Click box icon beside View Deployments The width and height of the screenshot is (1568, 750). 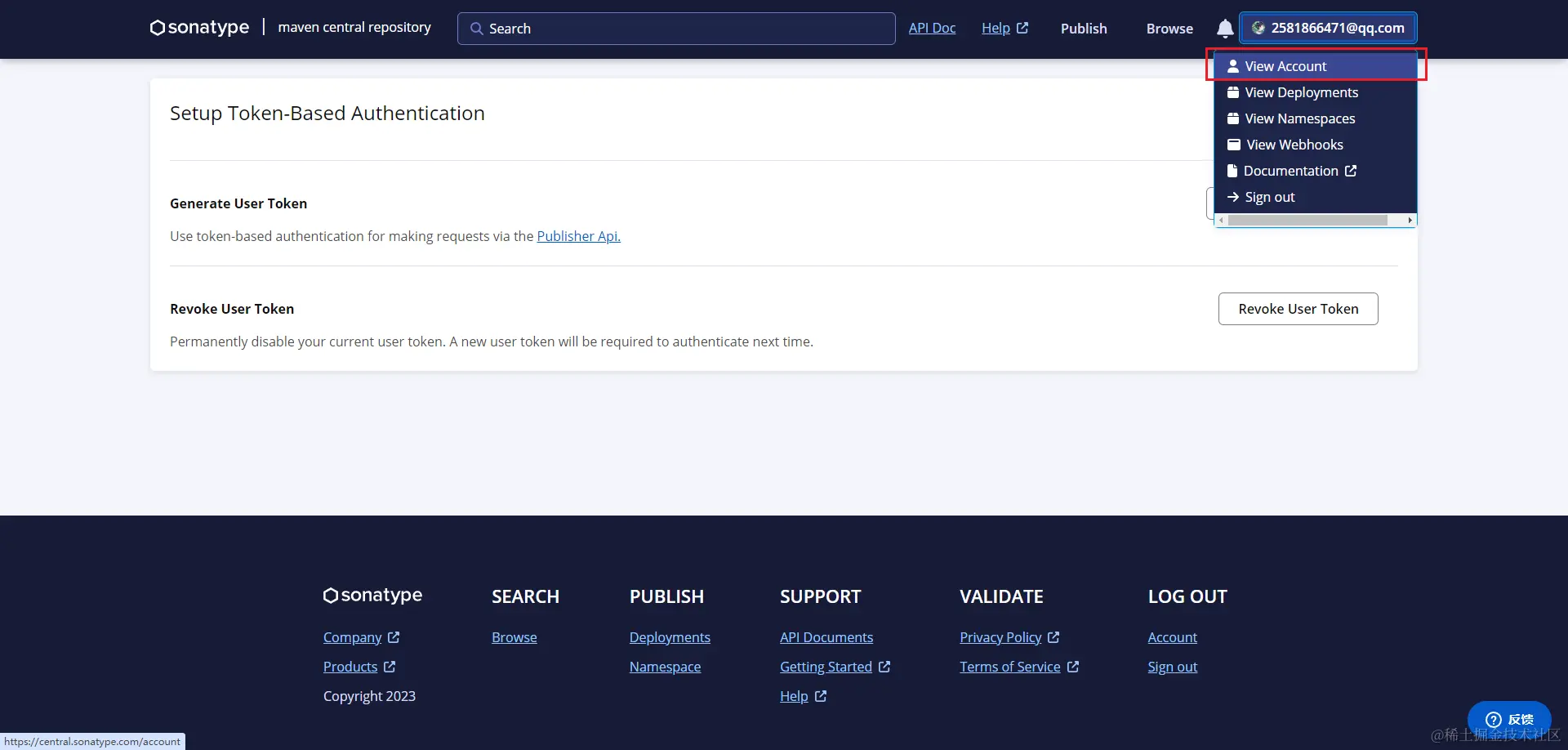(1233, 92)
